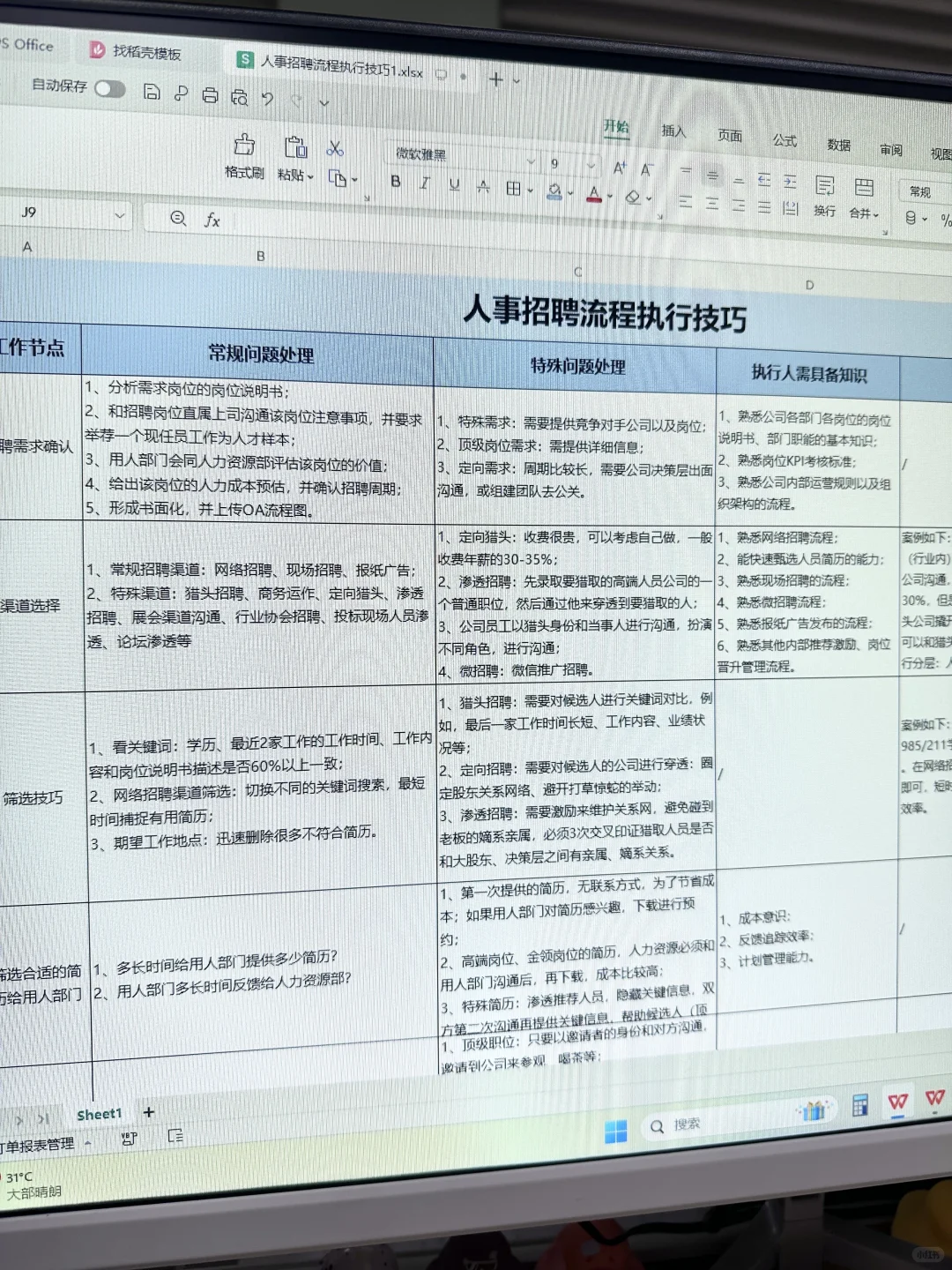Toggle Italic formatting
Viewport: 952px width, 1270px height.
coord(425,183)
